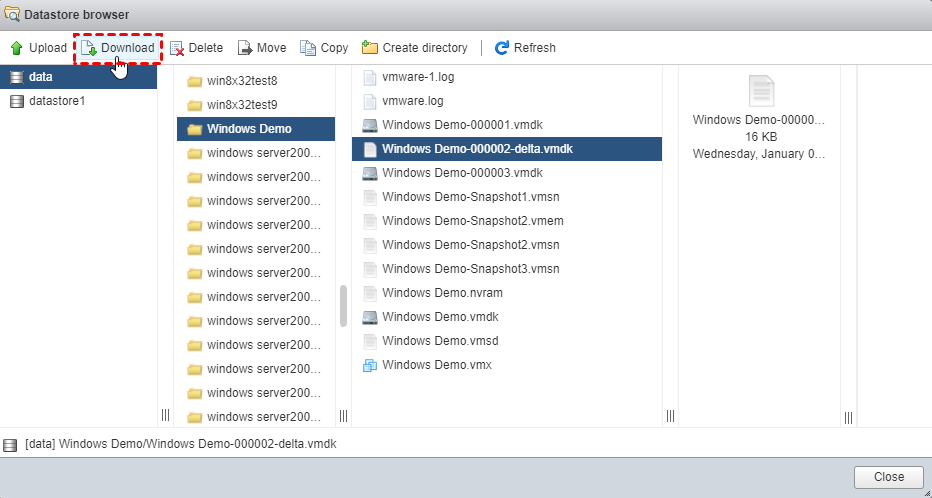The width and height of the screenshot is (932, 498).
Task: Click the Upload toolbar icon
Action: tap(16, 48)
